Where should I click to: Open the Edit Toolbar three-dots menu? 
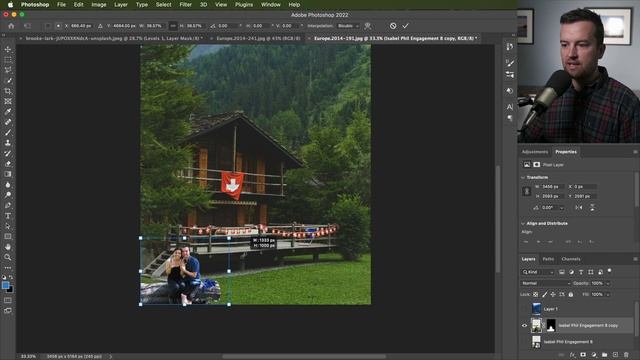coord(8,268)
